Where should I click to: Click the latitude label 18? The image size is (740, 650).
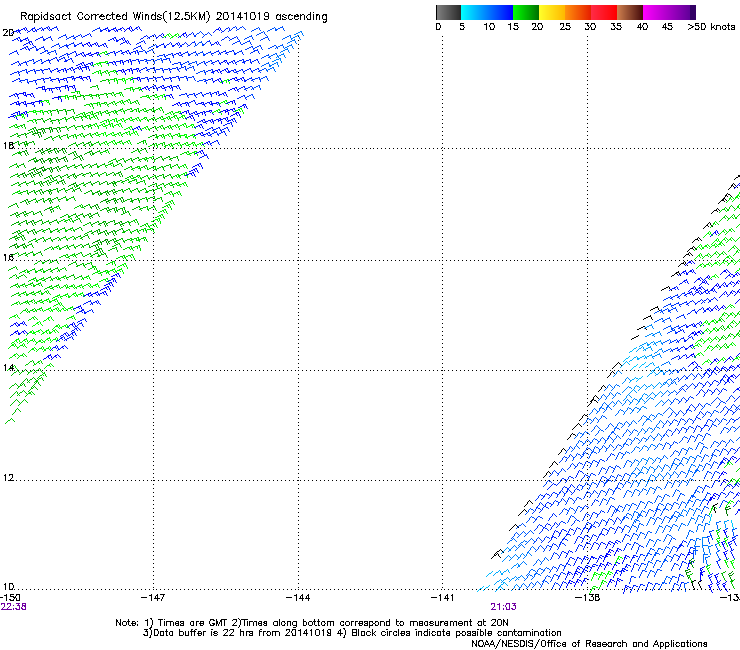(8, 146)
